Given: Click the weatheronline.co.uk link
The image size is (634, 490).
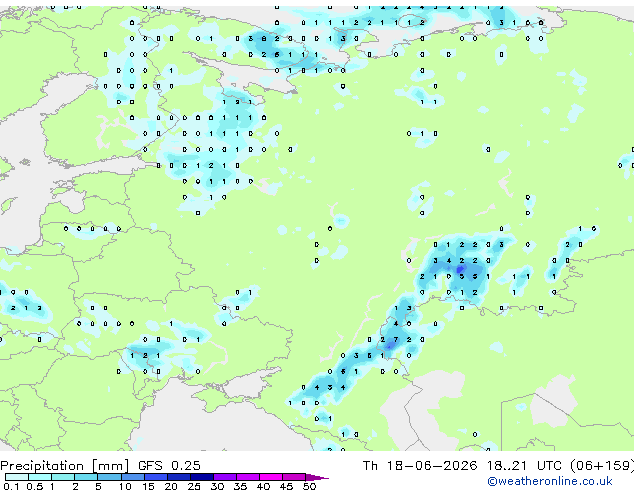Looking at the screenshot, I should click(x=550, y=481).
